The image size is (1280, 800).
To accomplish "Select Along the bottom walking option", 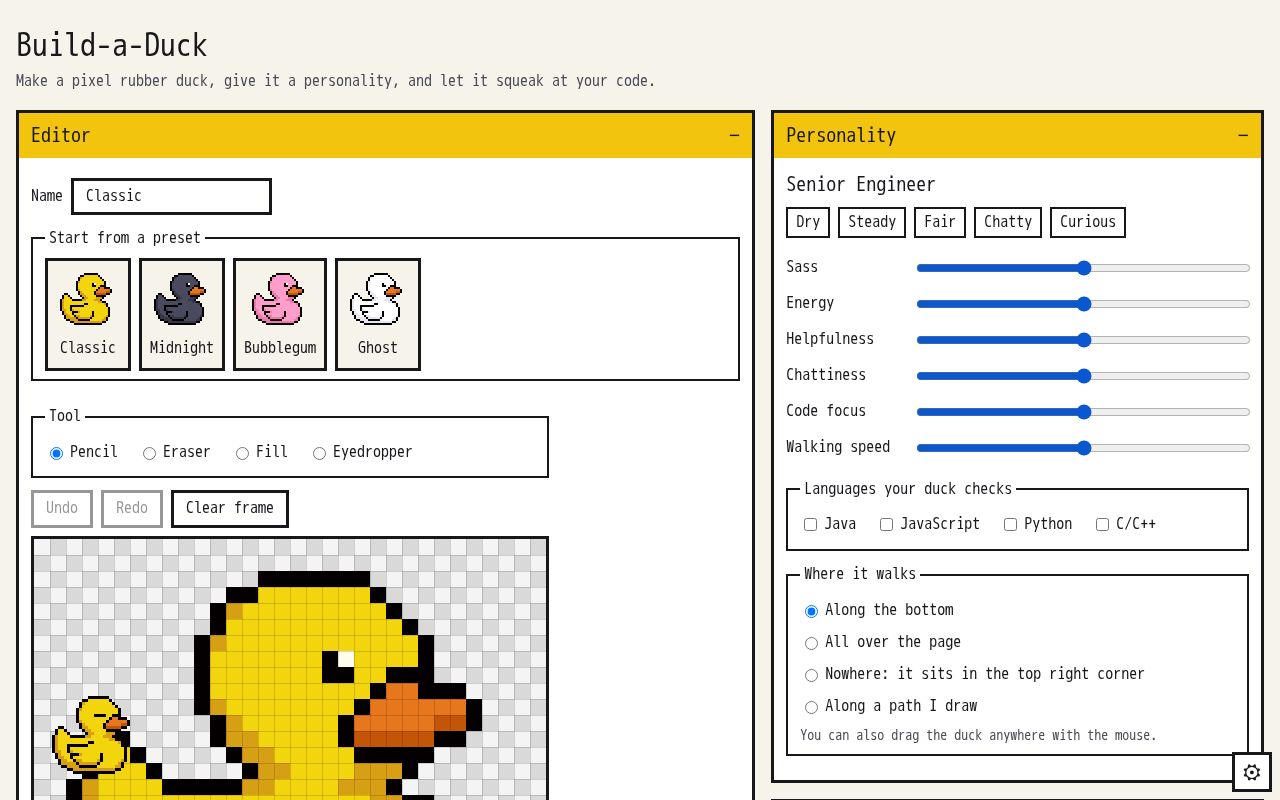I will tap(812, 611).
